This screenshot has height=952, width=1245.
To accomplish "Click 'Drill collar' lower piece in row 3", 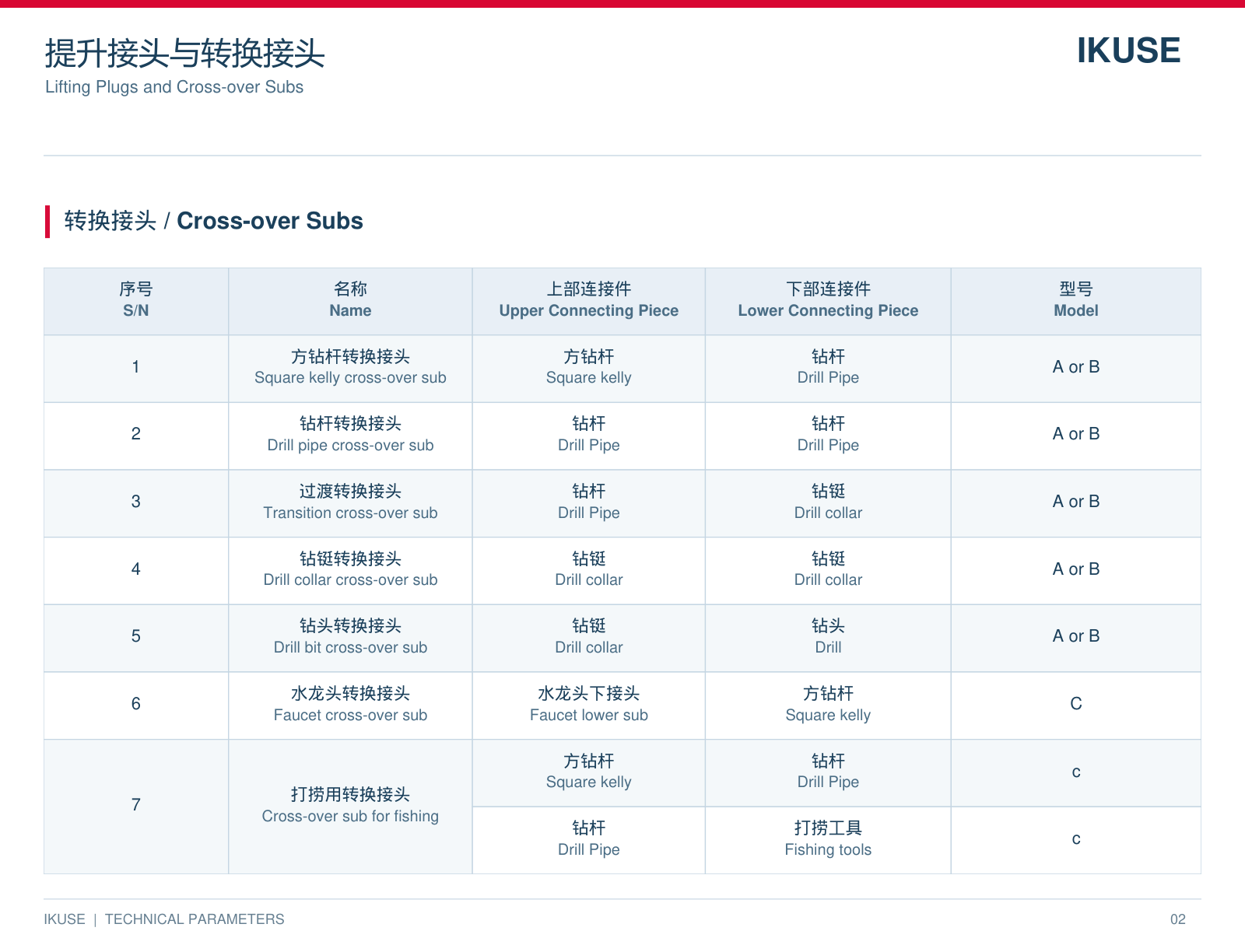I will (x=828, y=503).
